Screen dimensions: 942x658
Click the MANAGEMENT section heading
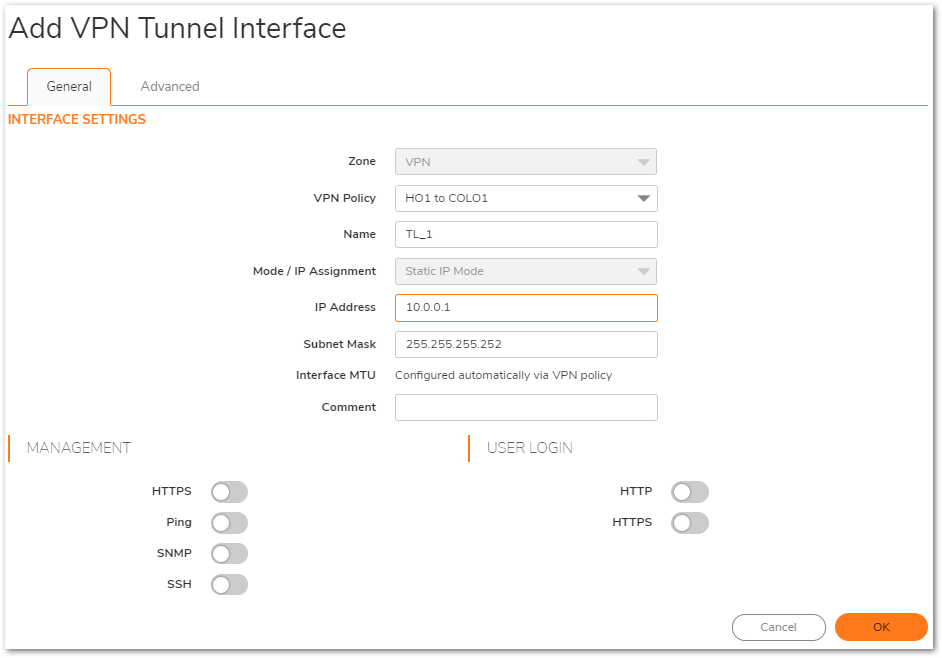click(79, 448)
